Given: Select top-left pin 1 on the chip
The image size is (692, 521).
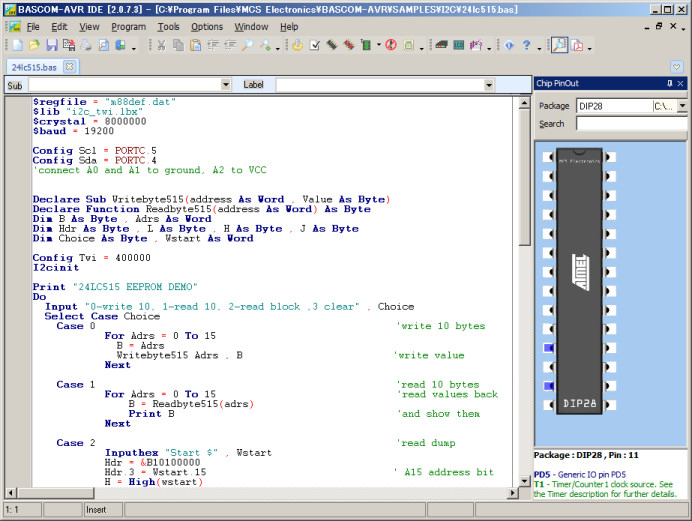Looking at the screenshot, I should (x=549, y=157).
